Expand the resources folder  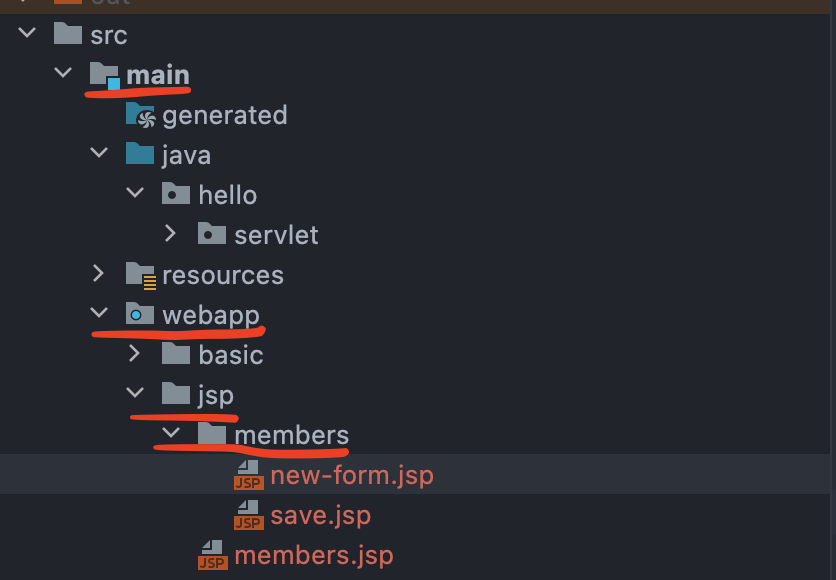[99, 274]
